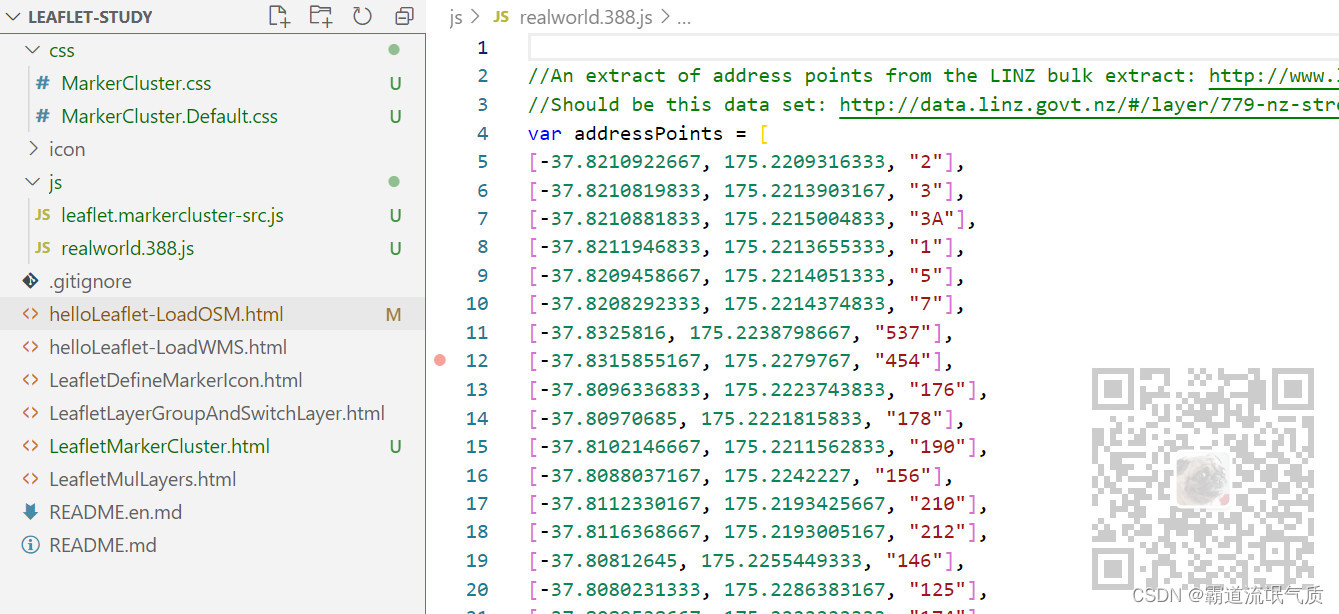
Task: Click the HTML icon of LeafletMulLayers.html
Action: 30,479
